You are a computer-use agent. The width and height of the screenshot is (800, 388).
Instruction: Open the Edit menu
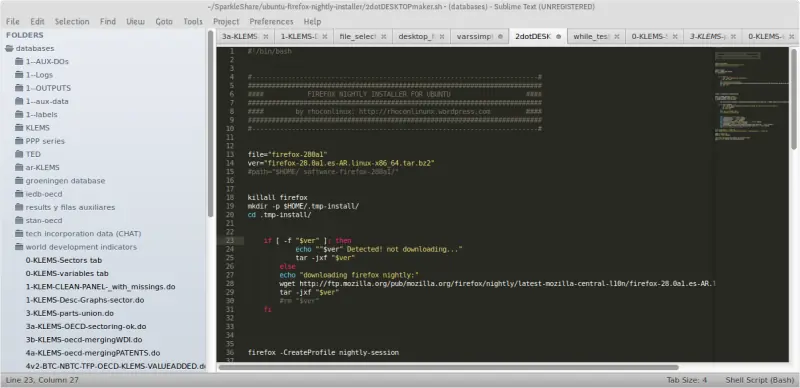tap(37, 21)
